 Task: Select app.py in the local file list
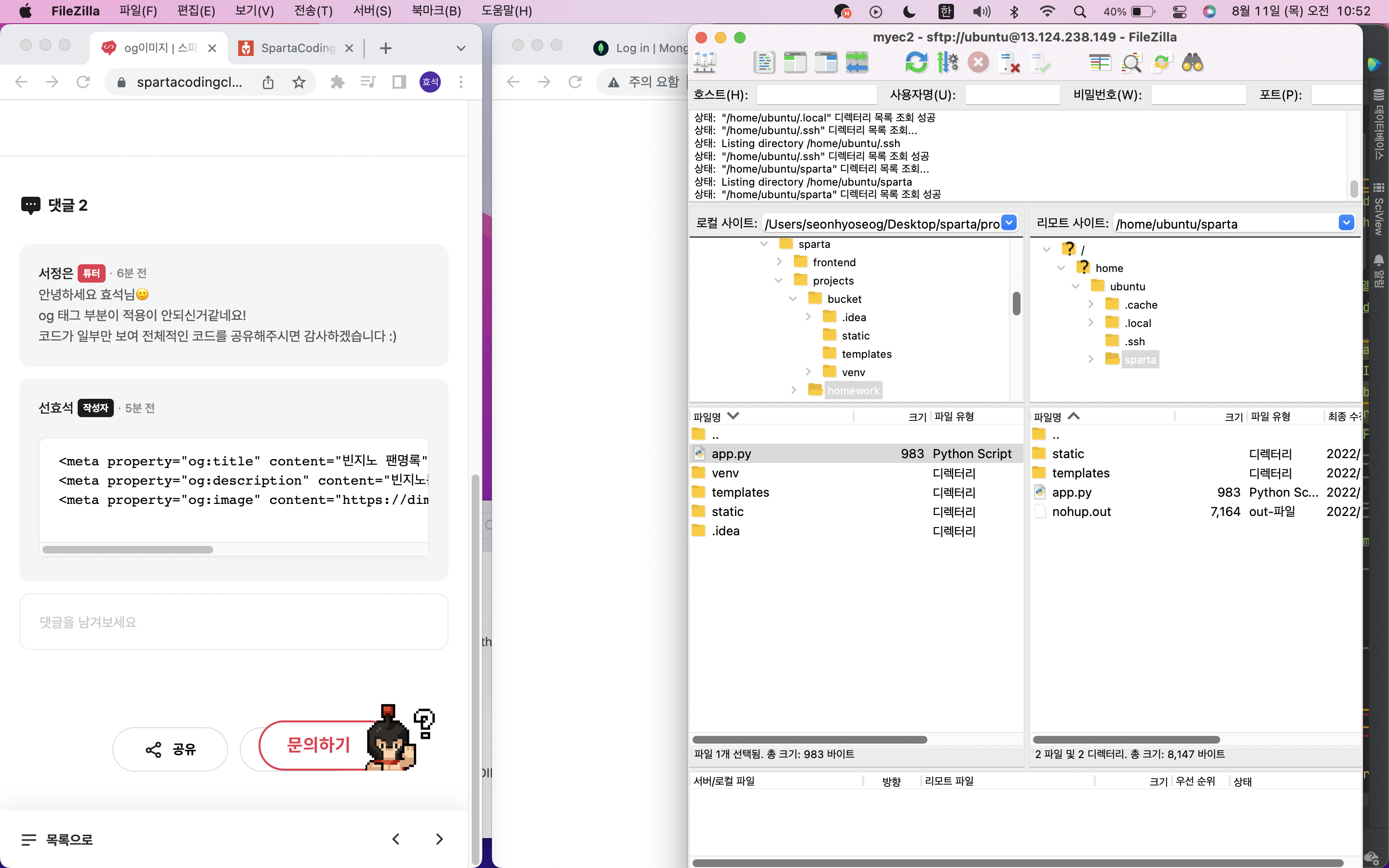point(856,453)
